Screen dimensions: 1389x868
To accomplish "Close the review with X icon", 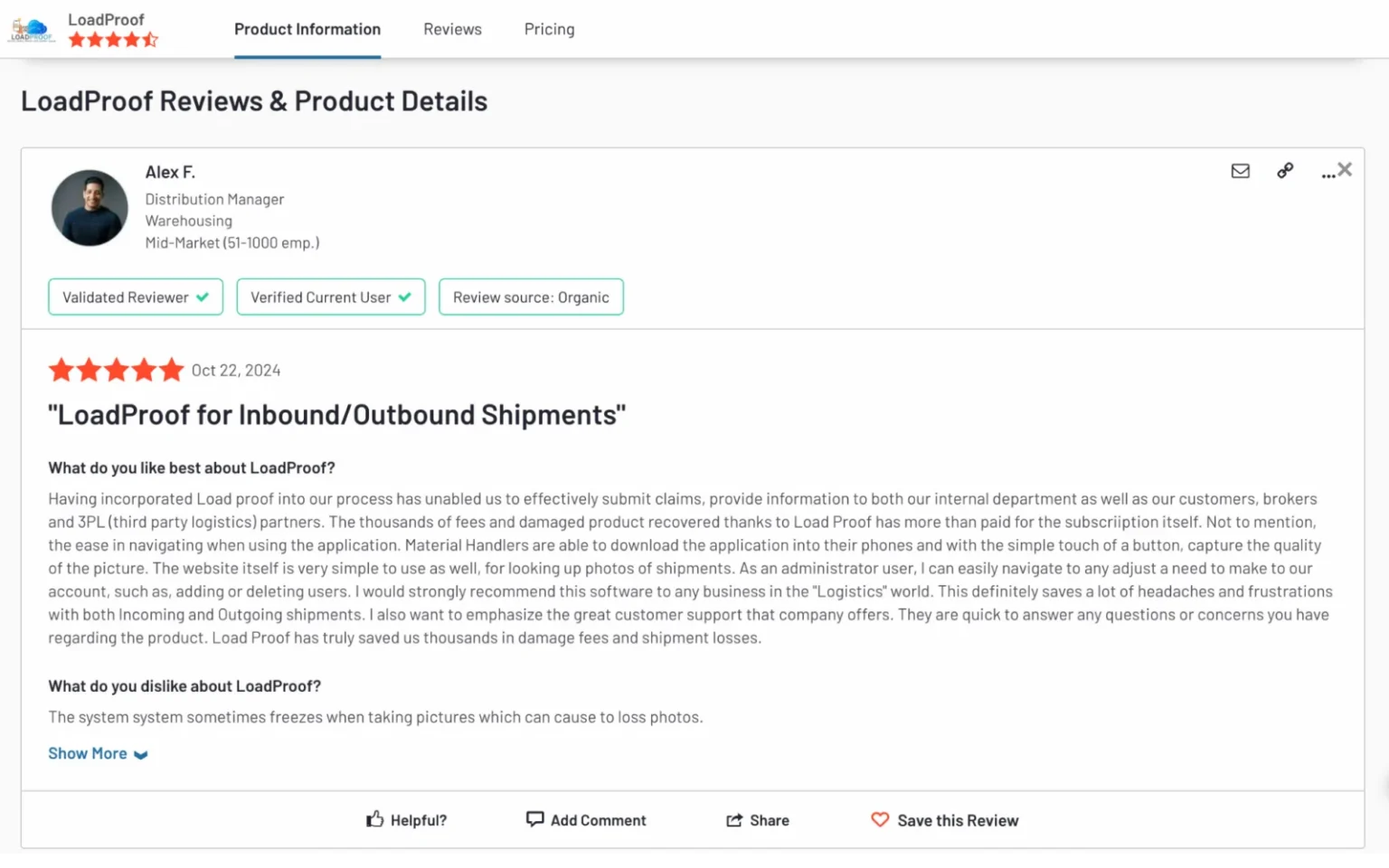I will tap(1345, 169).
